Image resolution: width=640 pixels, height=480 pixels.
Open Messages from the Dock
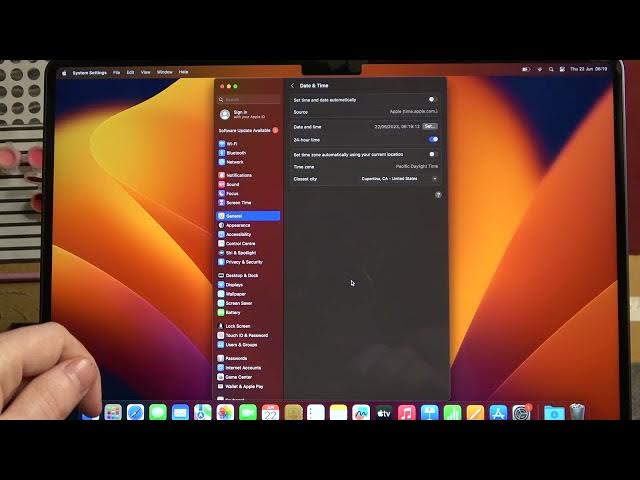point(158,413)
